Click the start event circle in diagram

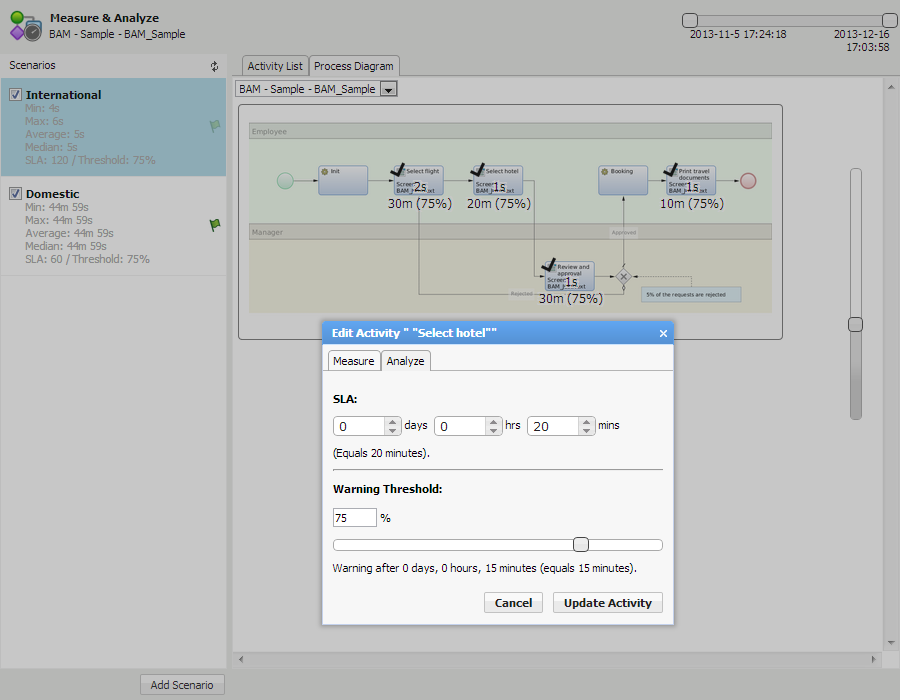(x=285, y=181)
